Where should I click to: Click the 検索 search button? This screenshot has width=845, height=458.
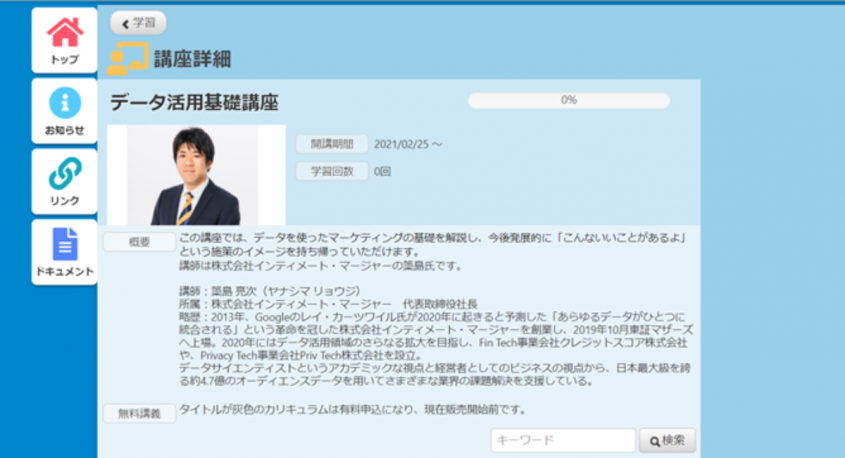667,441
